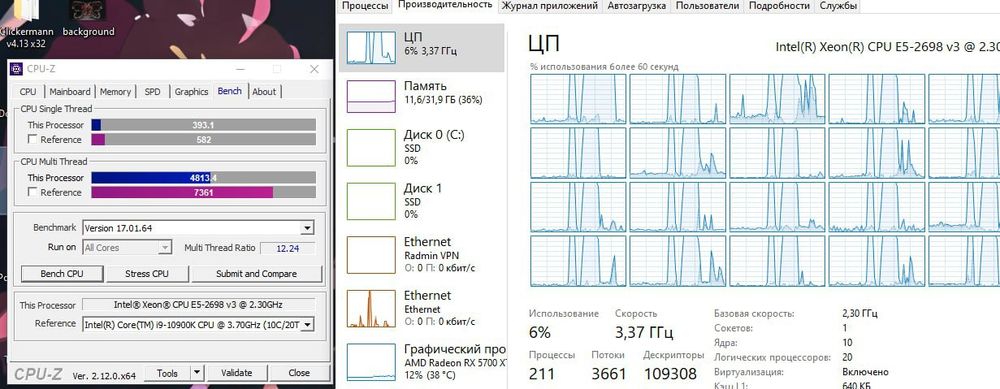Click the Bench CPU button

(62, 274)
